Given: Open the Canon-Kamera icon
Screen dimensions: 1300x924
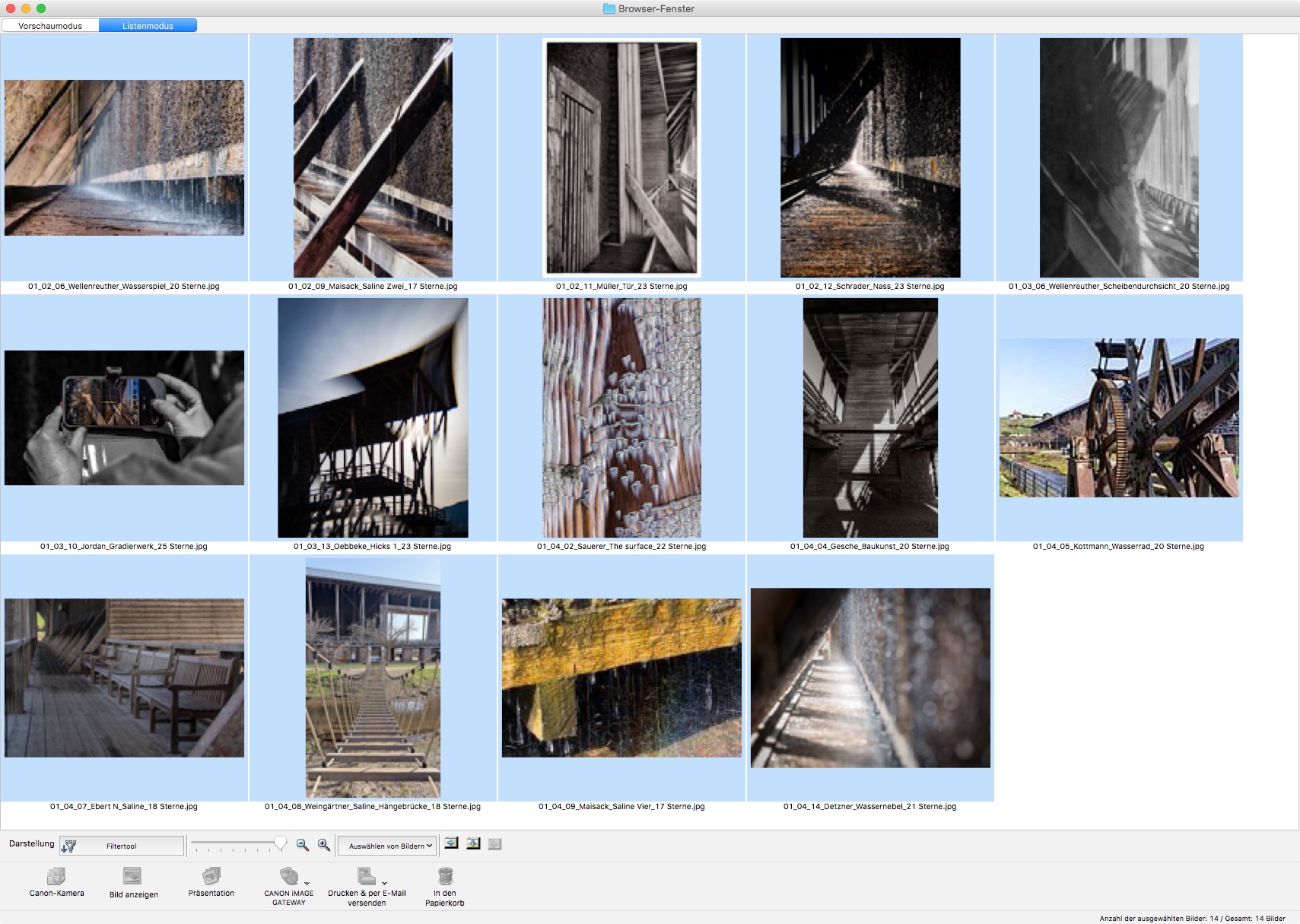Looking at the screenshot, I should pyautogui.click(x=56, y=877).
